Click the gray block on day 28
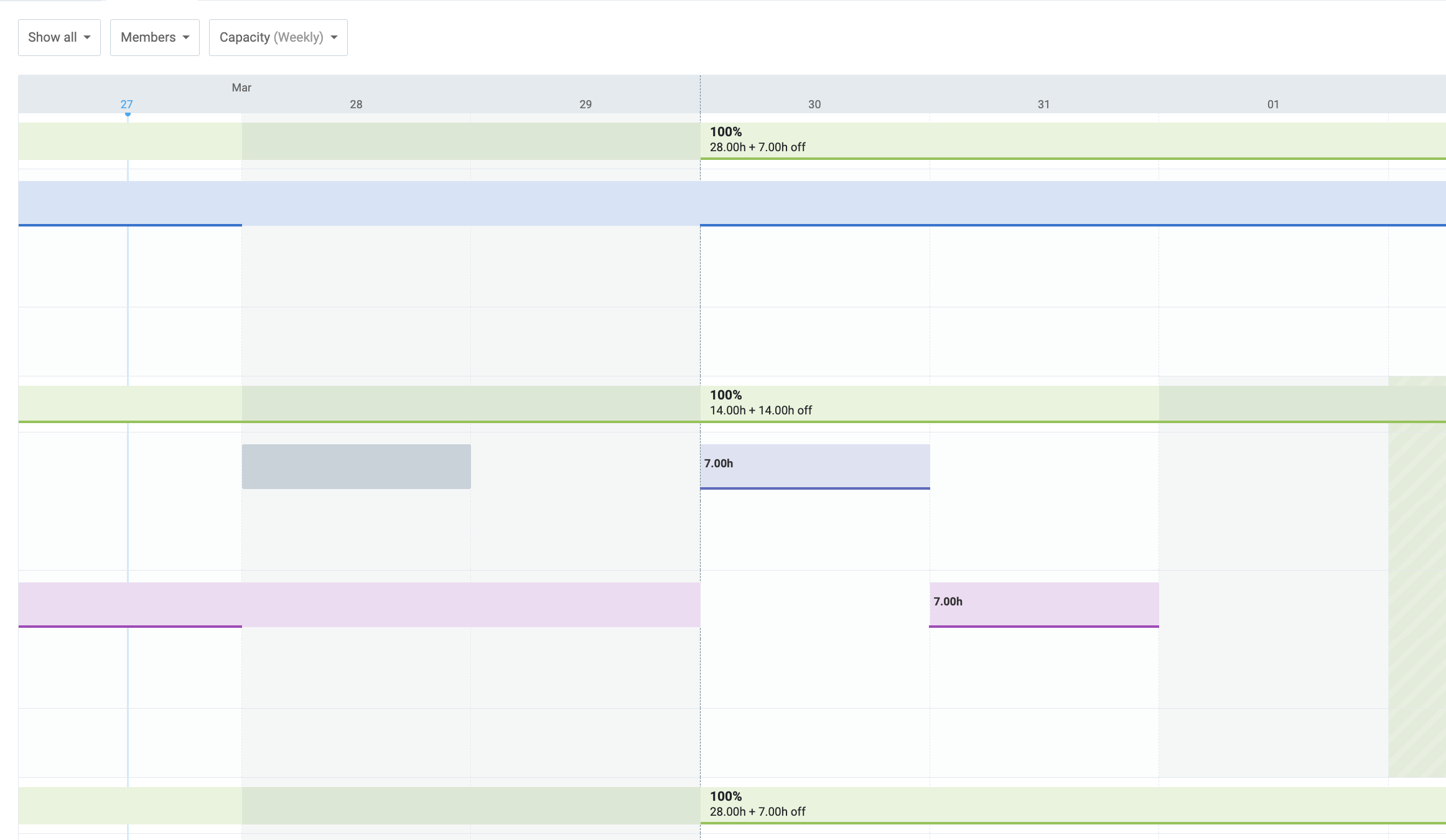Screen dimensions: 1446x840 (356, 466)
